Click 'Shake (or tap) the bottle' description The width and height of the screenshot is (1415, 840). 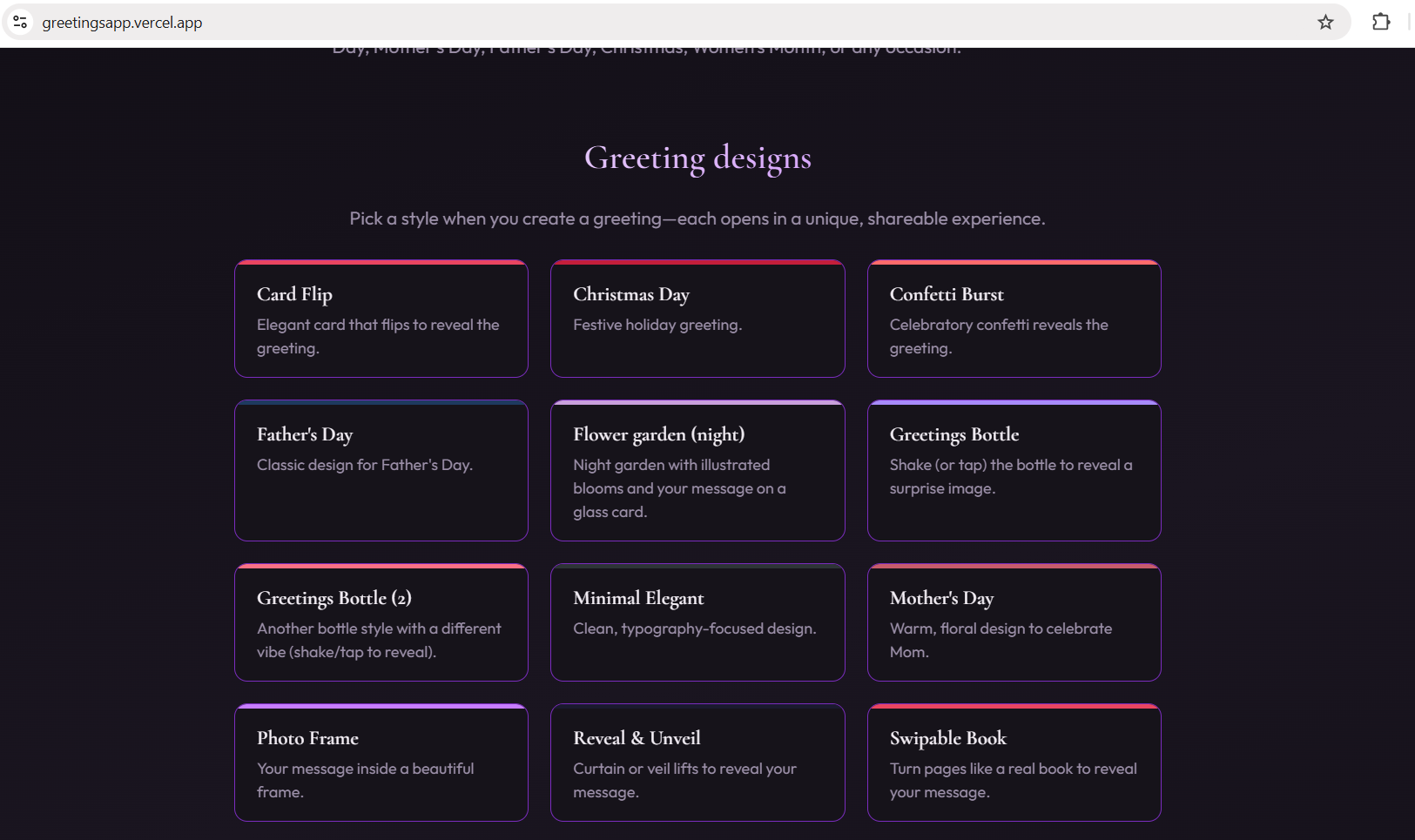tap(1011, 476)
